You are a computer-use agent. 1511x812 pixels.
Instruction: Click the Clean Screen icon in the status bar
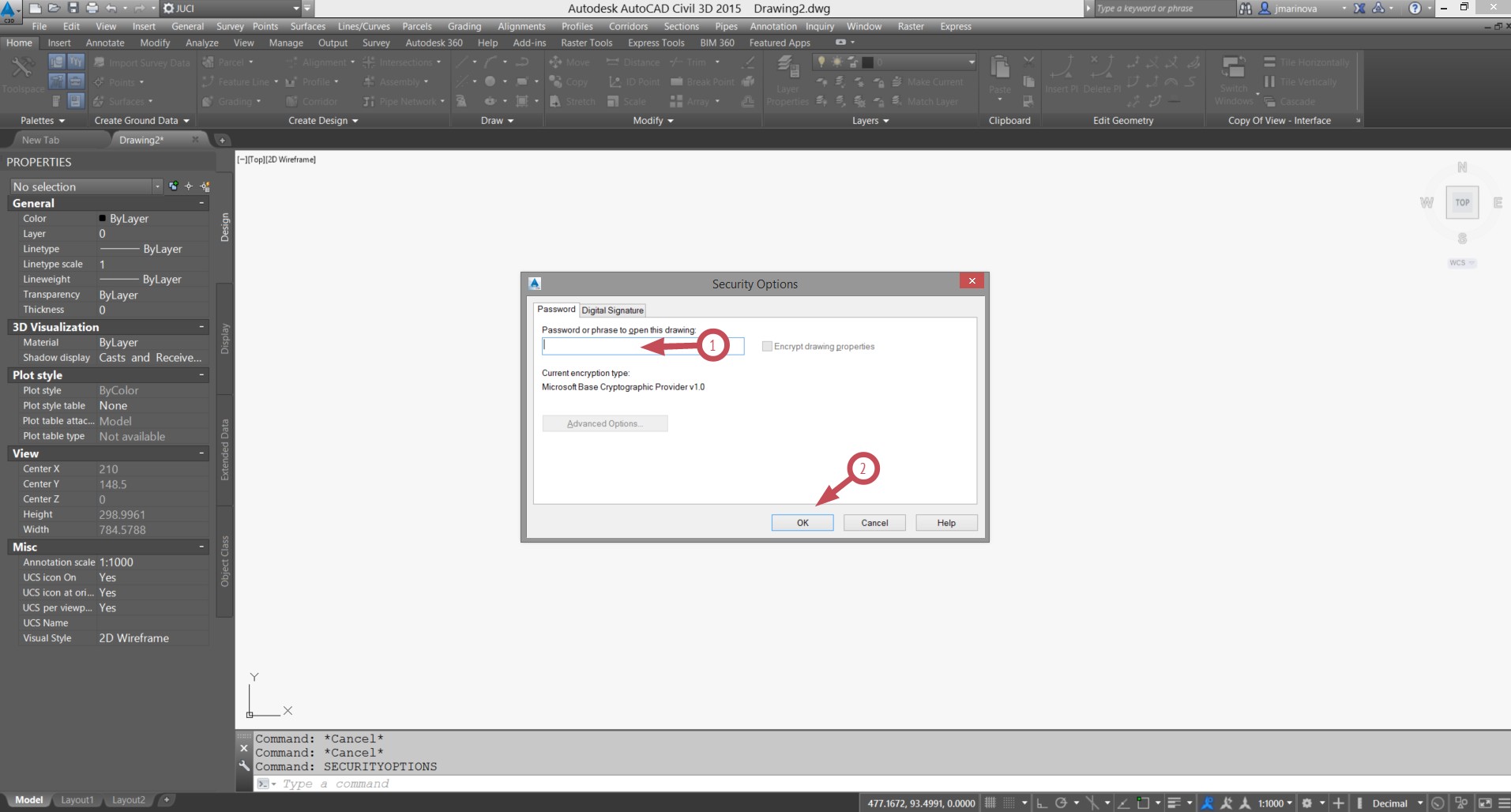(1485, 803)
